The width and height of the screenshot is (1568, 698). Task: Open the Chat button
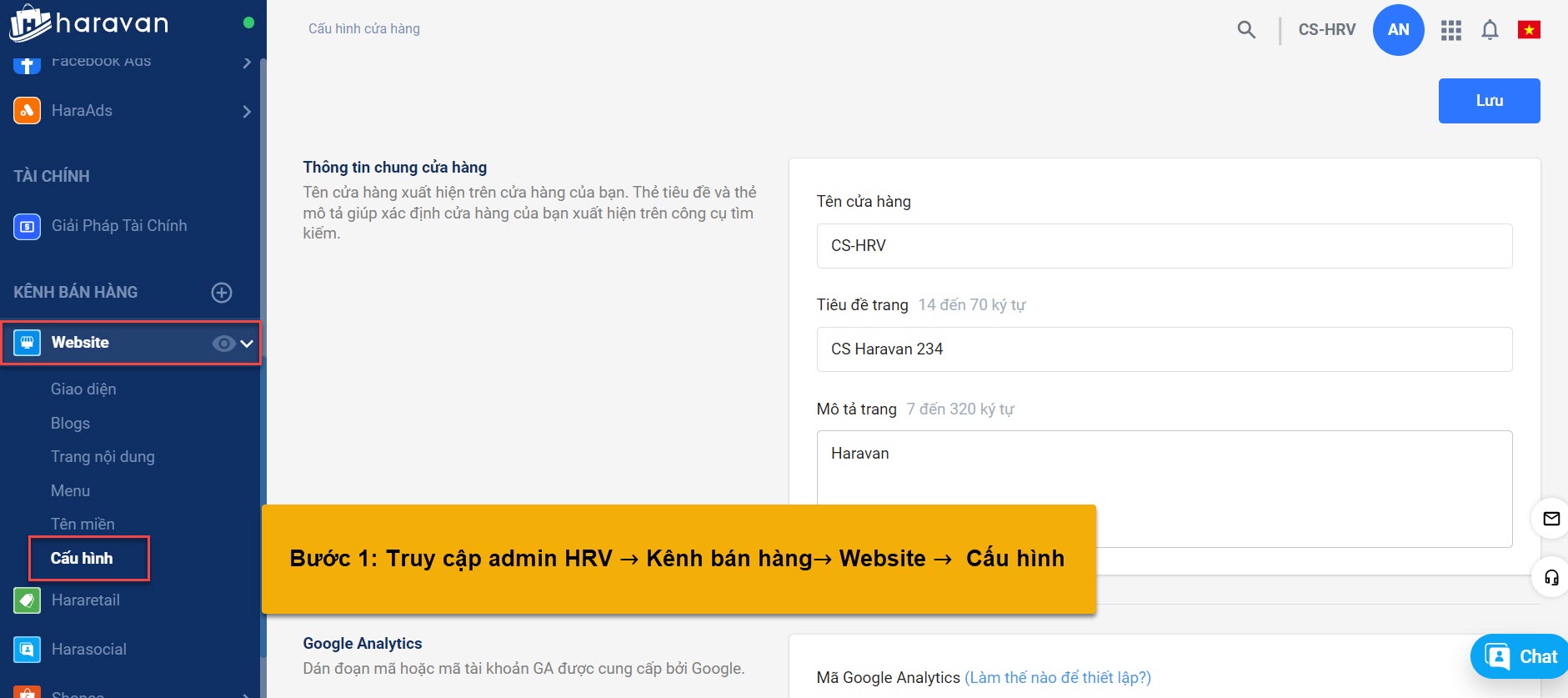(1520, 656)
